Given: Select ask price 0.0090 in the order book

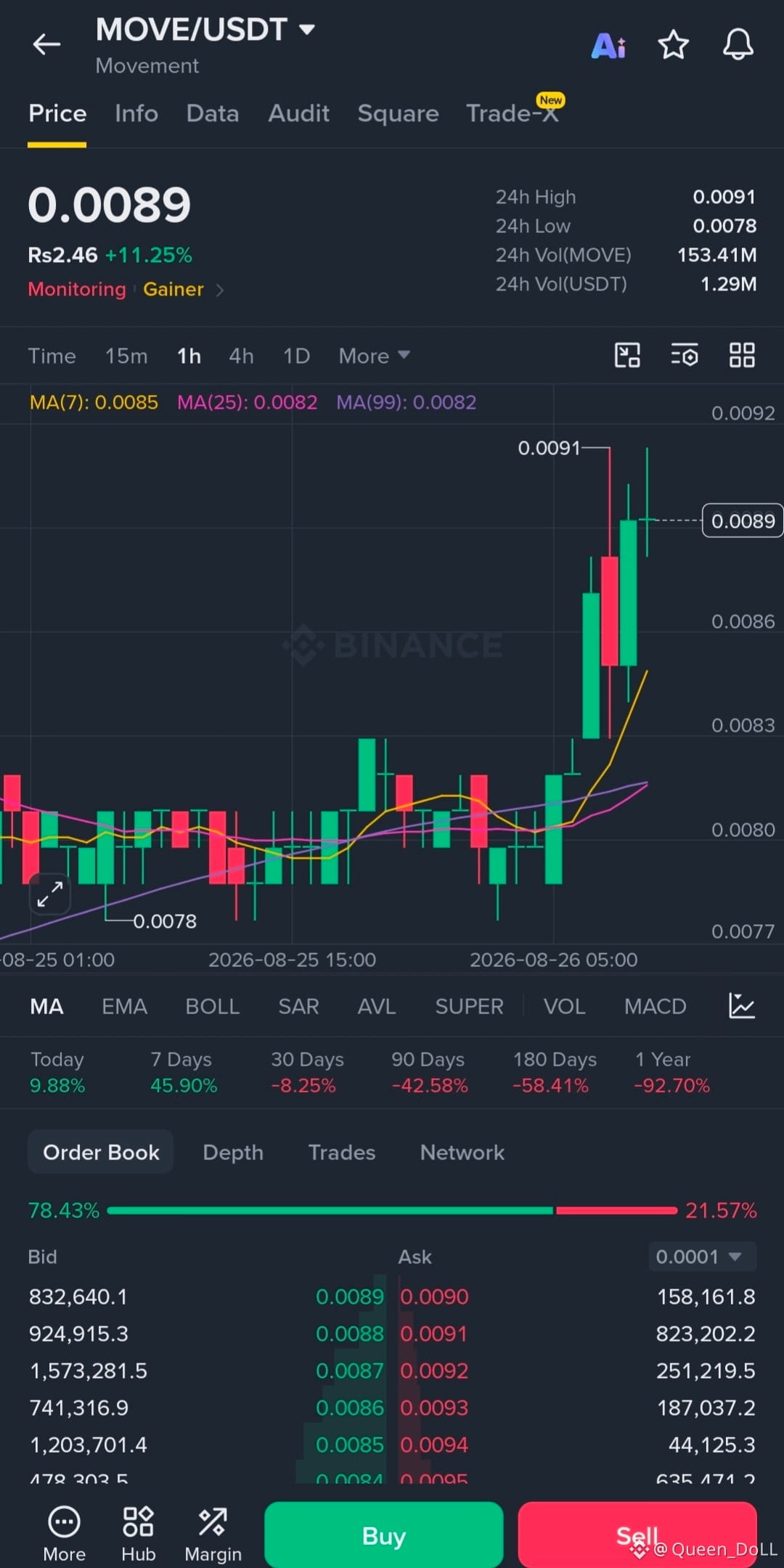Looking at the screenshot, I should (x=434, y=1297).
